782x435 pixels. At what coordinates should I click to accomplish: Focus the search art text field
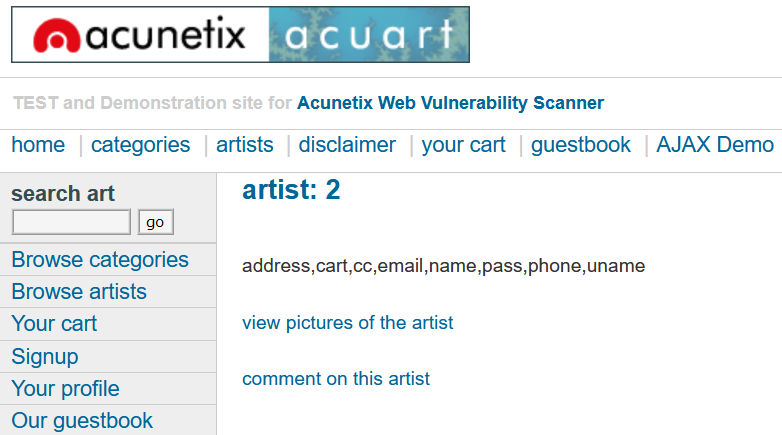(x=71, y=222)
